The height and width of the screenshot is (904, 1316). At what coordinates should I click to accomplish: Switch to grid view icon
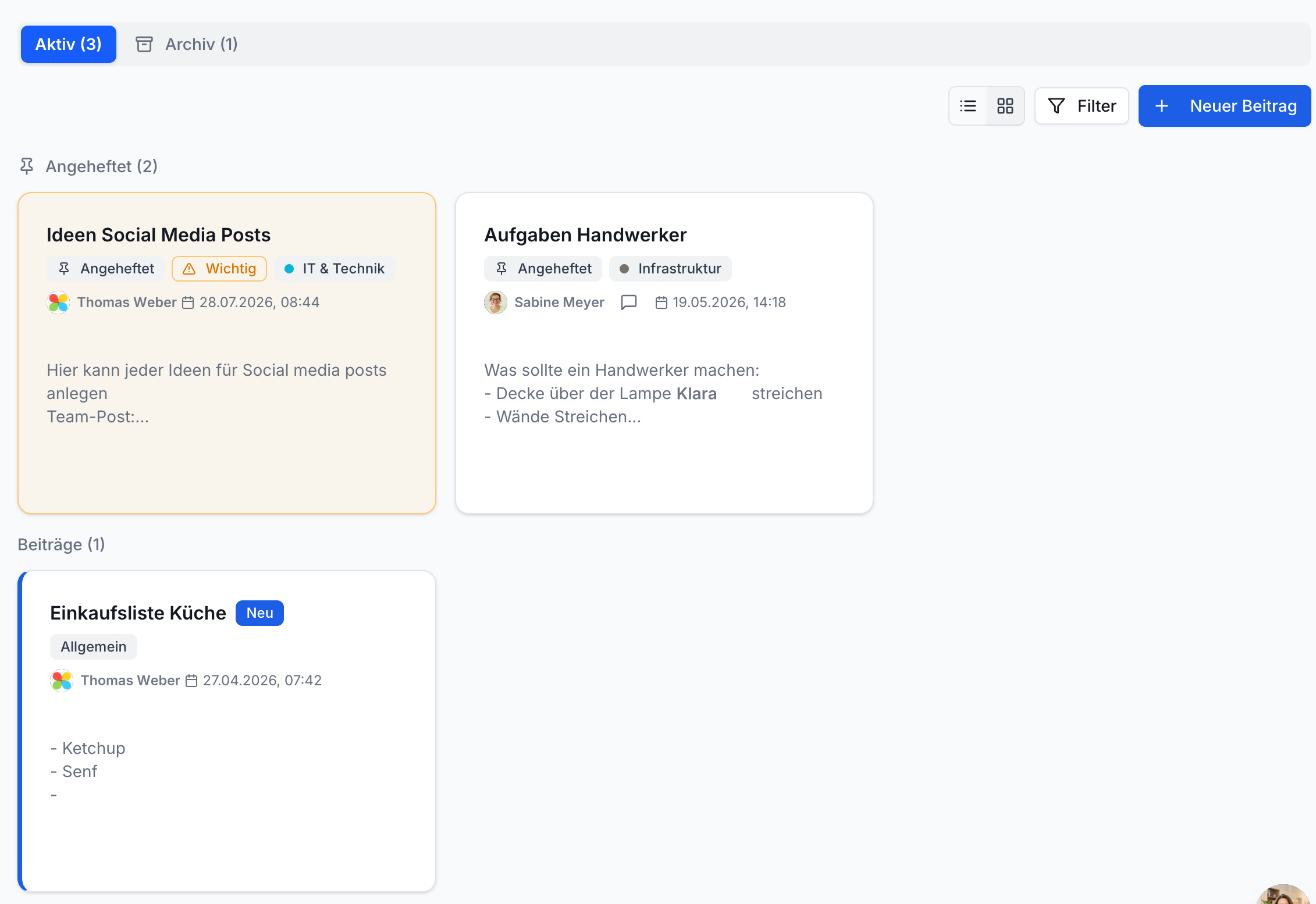(x=1005, y=106)
